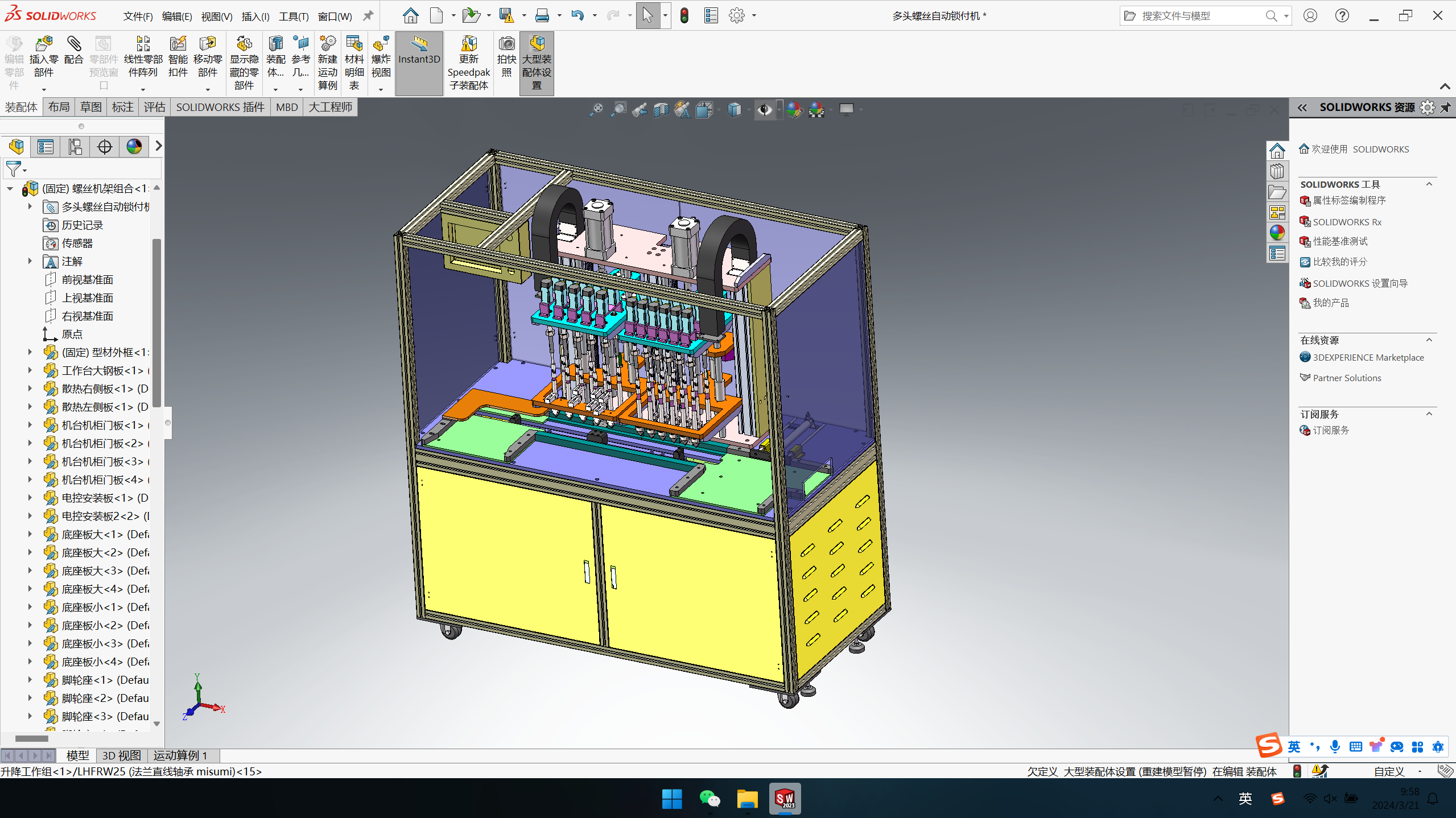
Task: Open the Exploded View (爆炸视图) tool
Action: click(381, 44)
